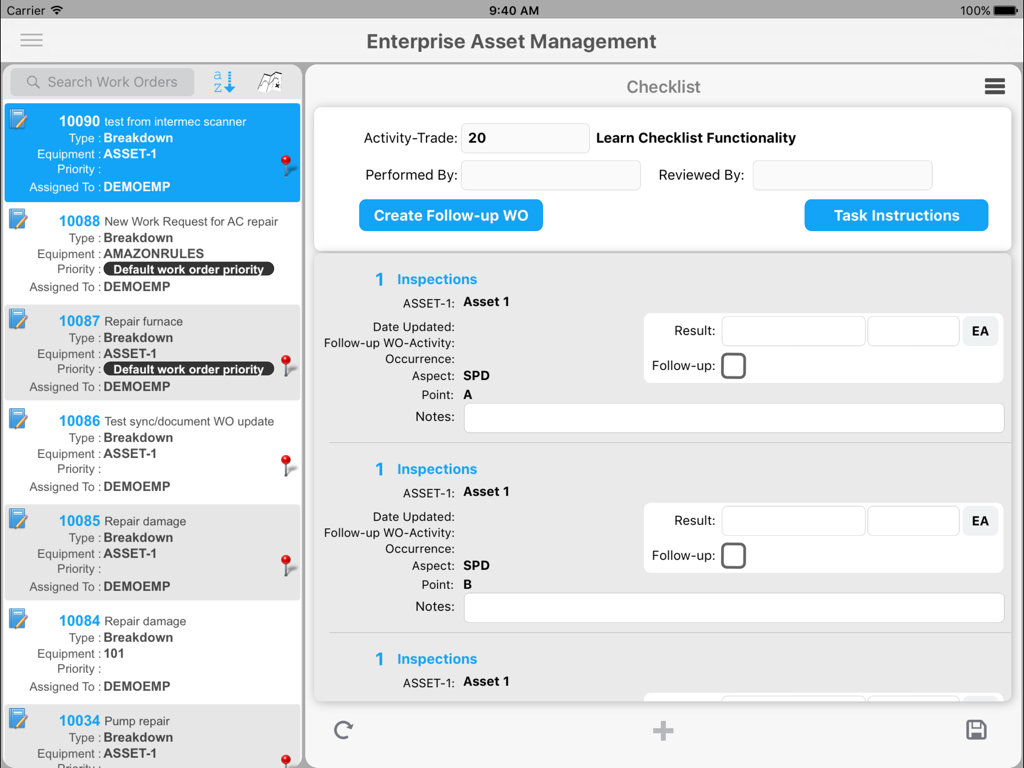Image resolution: width=1024 pixels, height=768 pixels.
Task: Click the pencil edit icon on work order 10085
Action: click(x=18, y=517)
